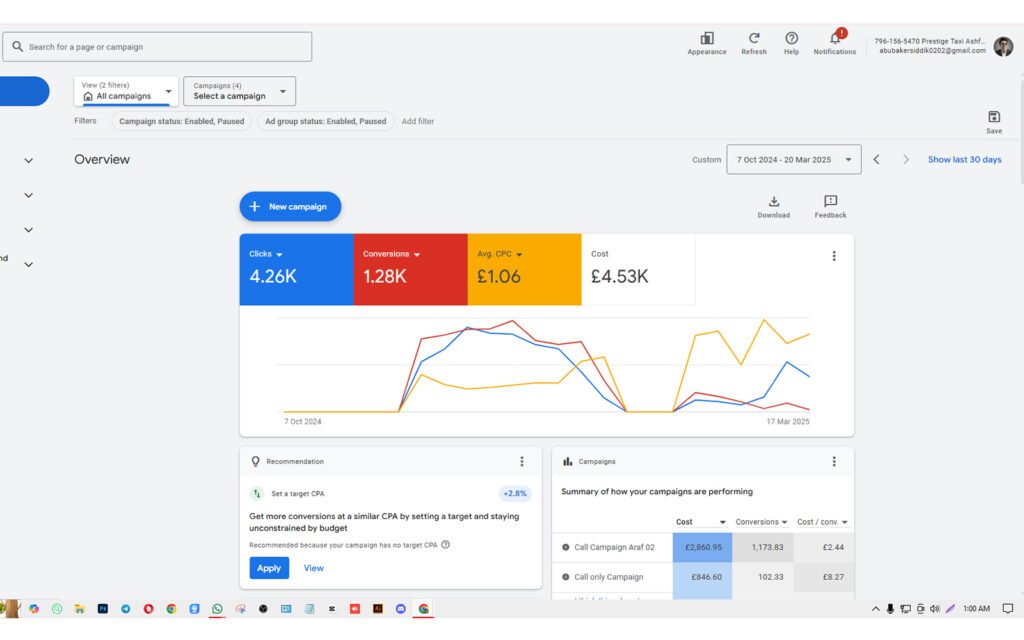Select the blue Clicks scorecard tile
The height and width of the screenshot is (640, 1024).
pos(296,269)
